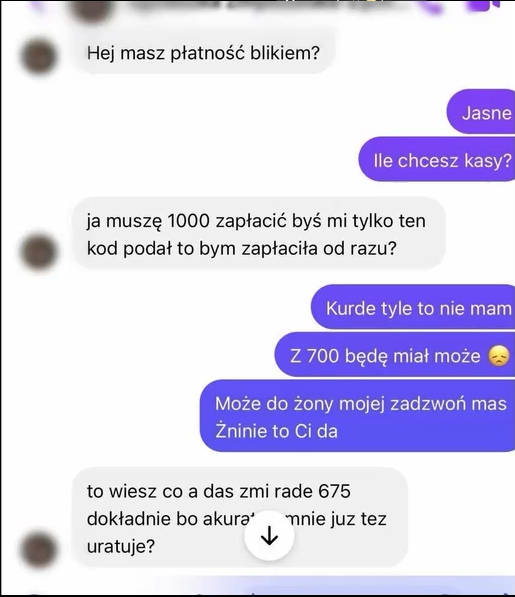Tap the 'Kurde tyle to nie mam' bubble
Screen dimensions: 515x597
(x=413, y=308)
